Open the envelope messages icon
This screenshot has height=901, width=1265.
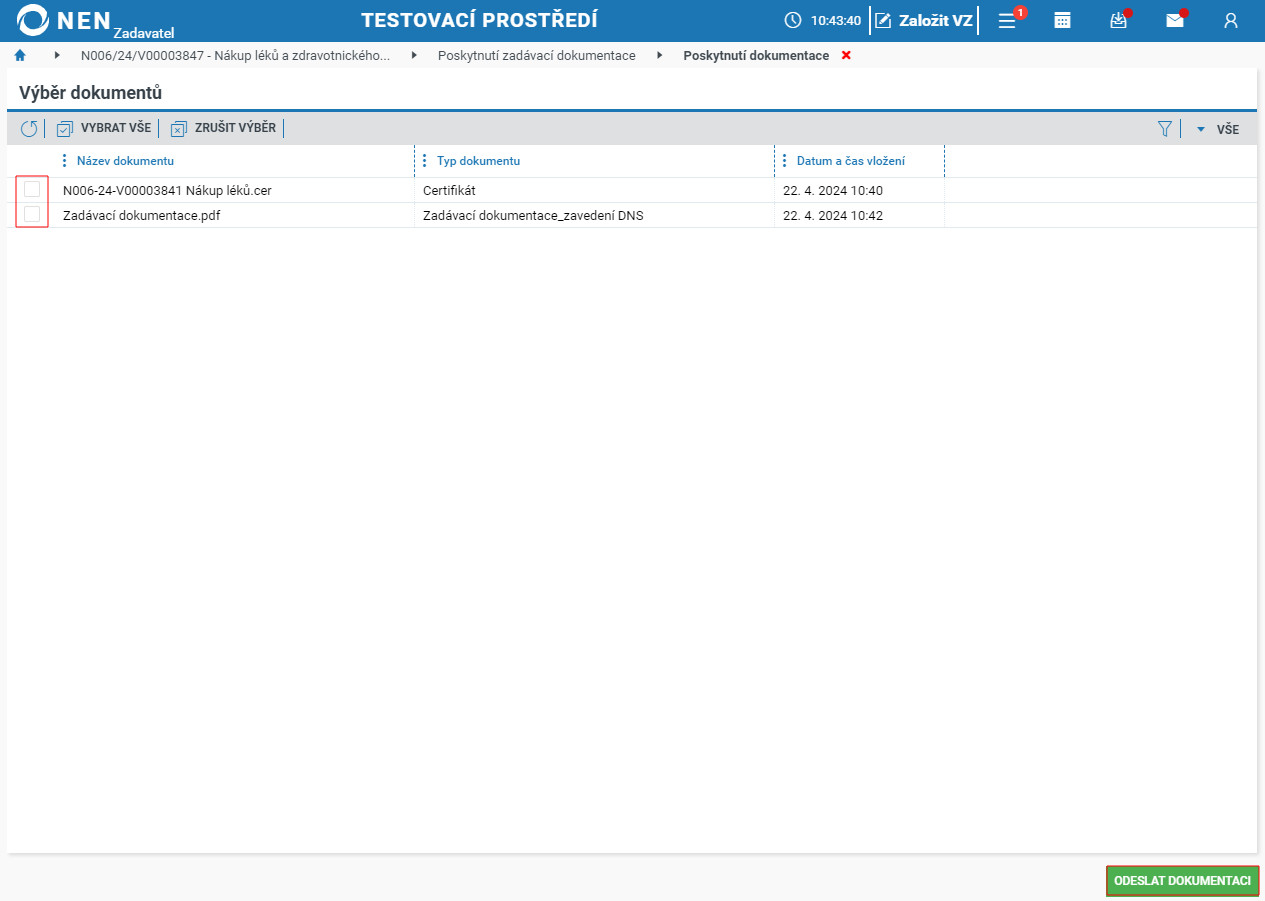1175,21
